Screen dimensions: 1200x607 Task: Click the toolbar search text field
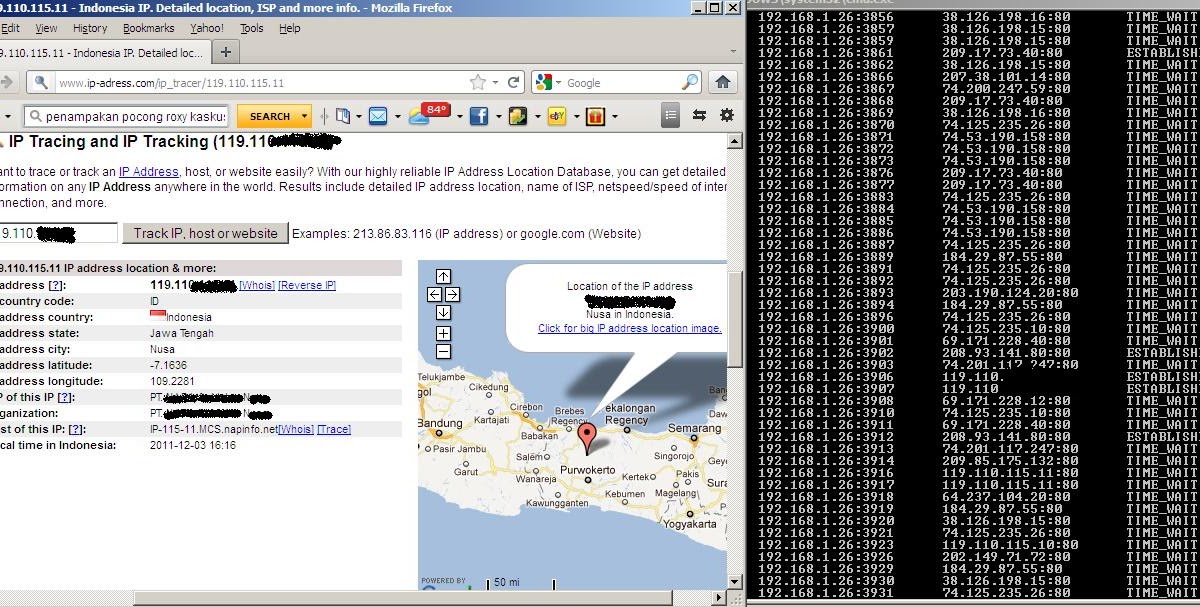[127, 116]
